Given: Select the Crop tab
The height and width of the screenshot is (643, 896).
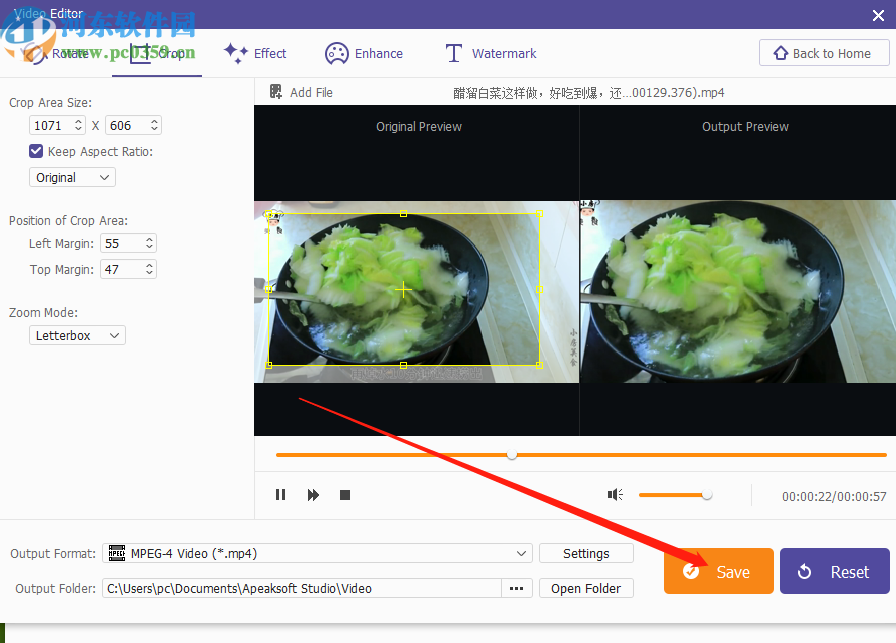Looking at the screenshot, I should click(x=157, y=53).
